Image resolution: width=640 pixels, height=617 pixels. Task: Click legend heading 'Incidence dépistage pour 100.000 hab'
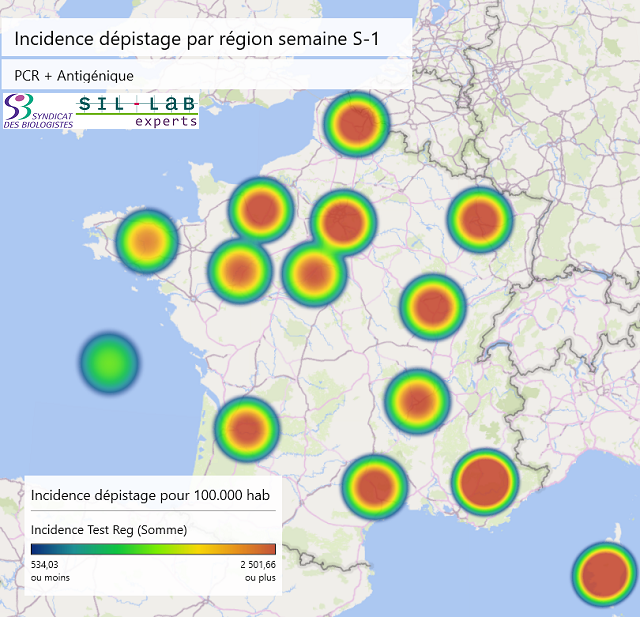pyautogui.click(x=150, y=495)
